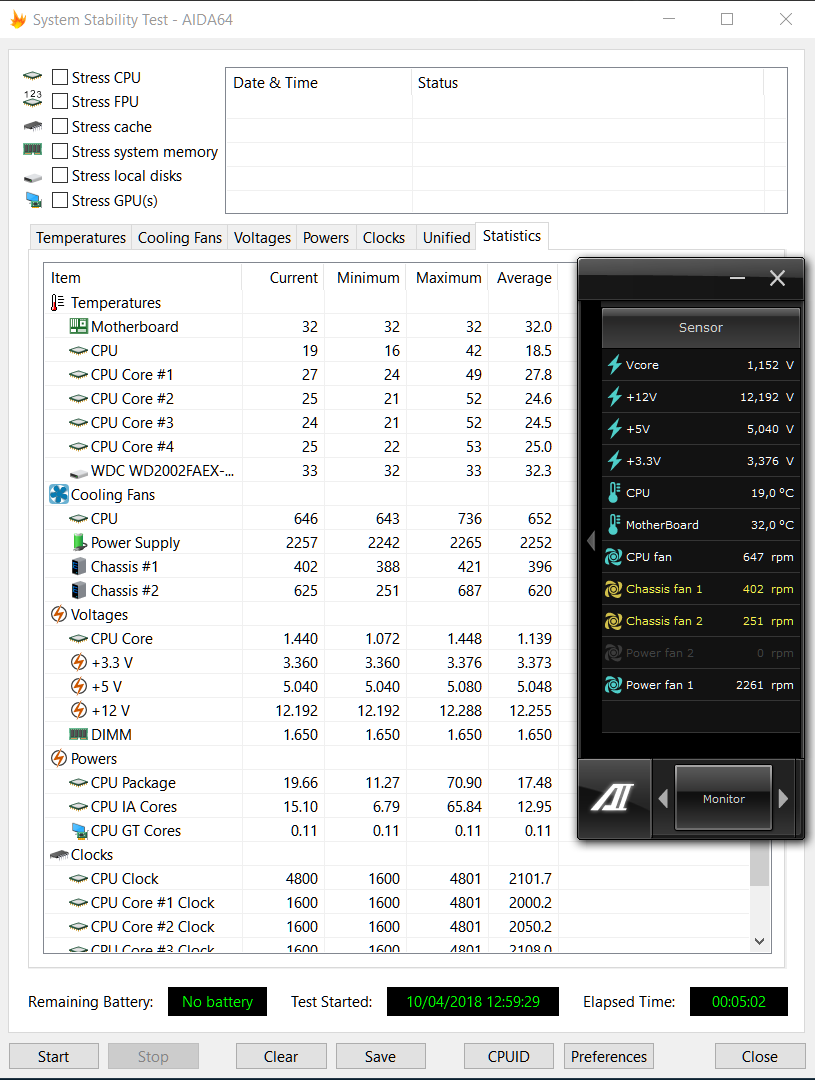Click the Stress local disks drive icon
Viewport: 815px width, 1080px height.
32,178
